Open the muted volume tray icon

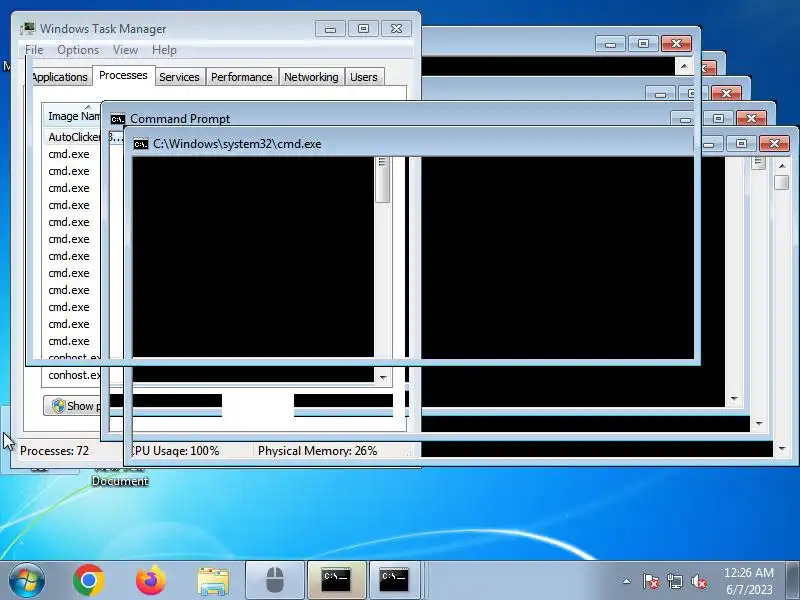tap(699, 581)
